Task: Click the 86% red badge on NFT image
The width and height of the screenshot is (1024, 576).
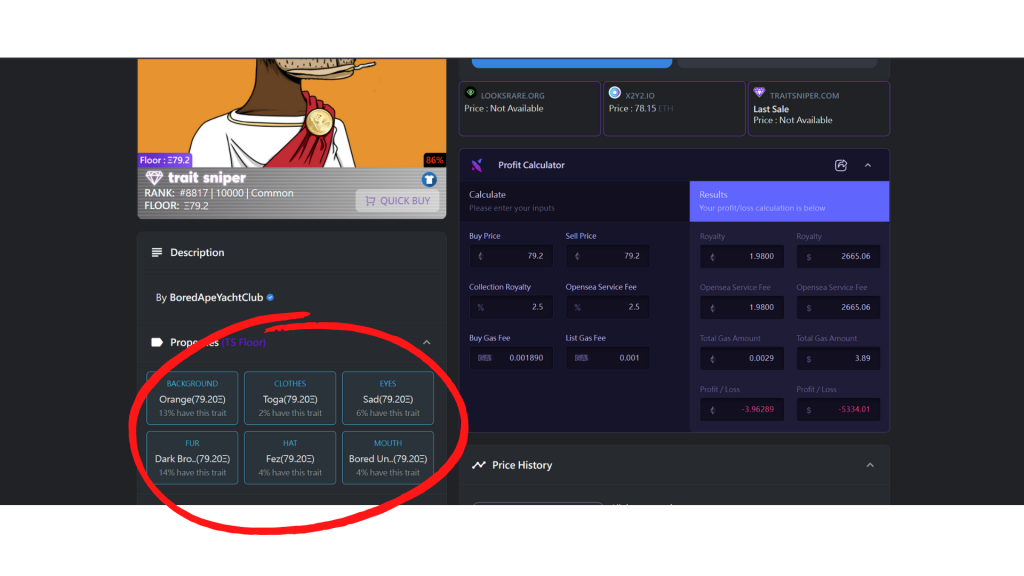Action: (x=434, y=160)
